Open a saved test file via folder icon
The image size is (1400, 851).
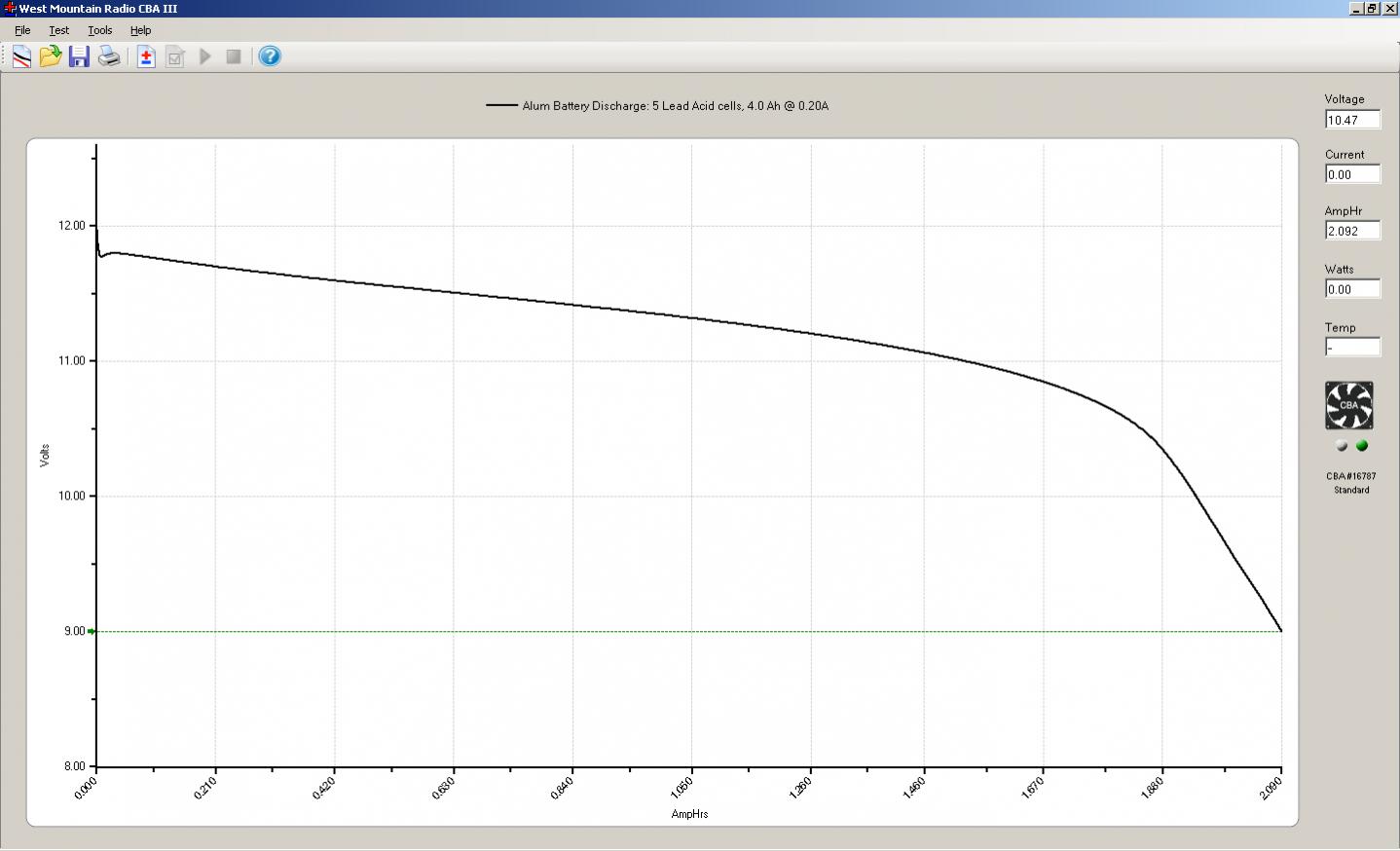click(51, 56)
